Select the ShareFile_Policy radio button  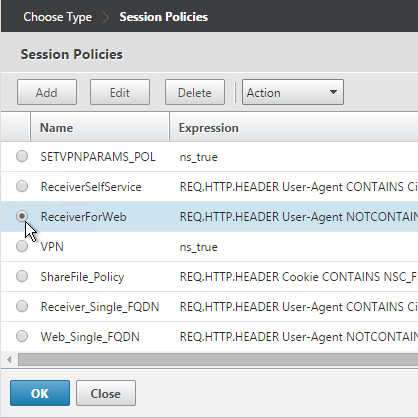click(x=22, y=276)
